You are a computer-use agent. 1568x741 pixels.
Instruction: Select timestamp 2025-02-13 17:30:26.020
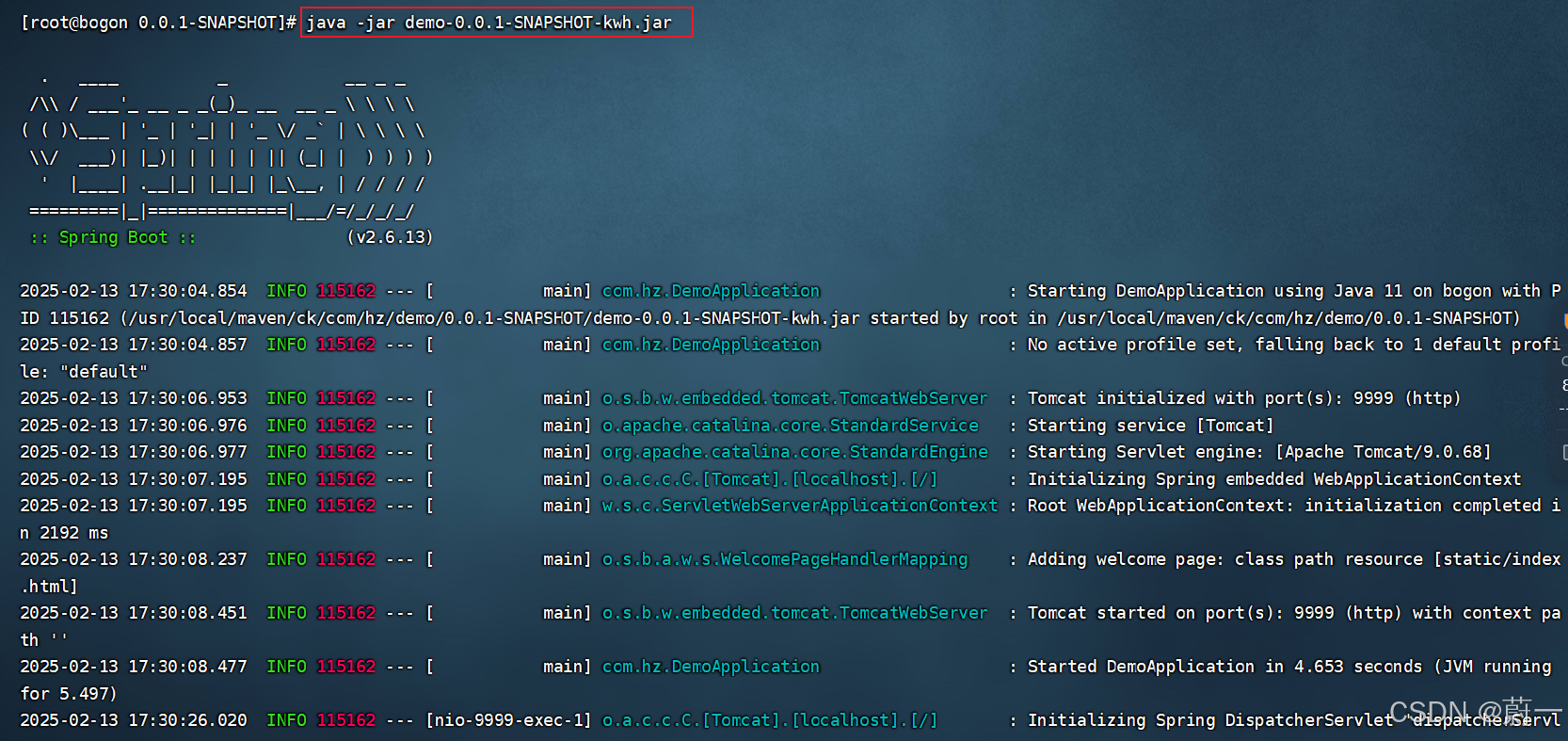pyautogui.click(x=134, y=720)
